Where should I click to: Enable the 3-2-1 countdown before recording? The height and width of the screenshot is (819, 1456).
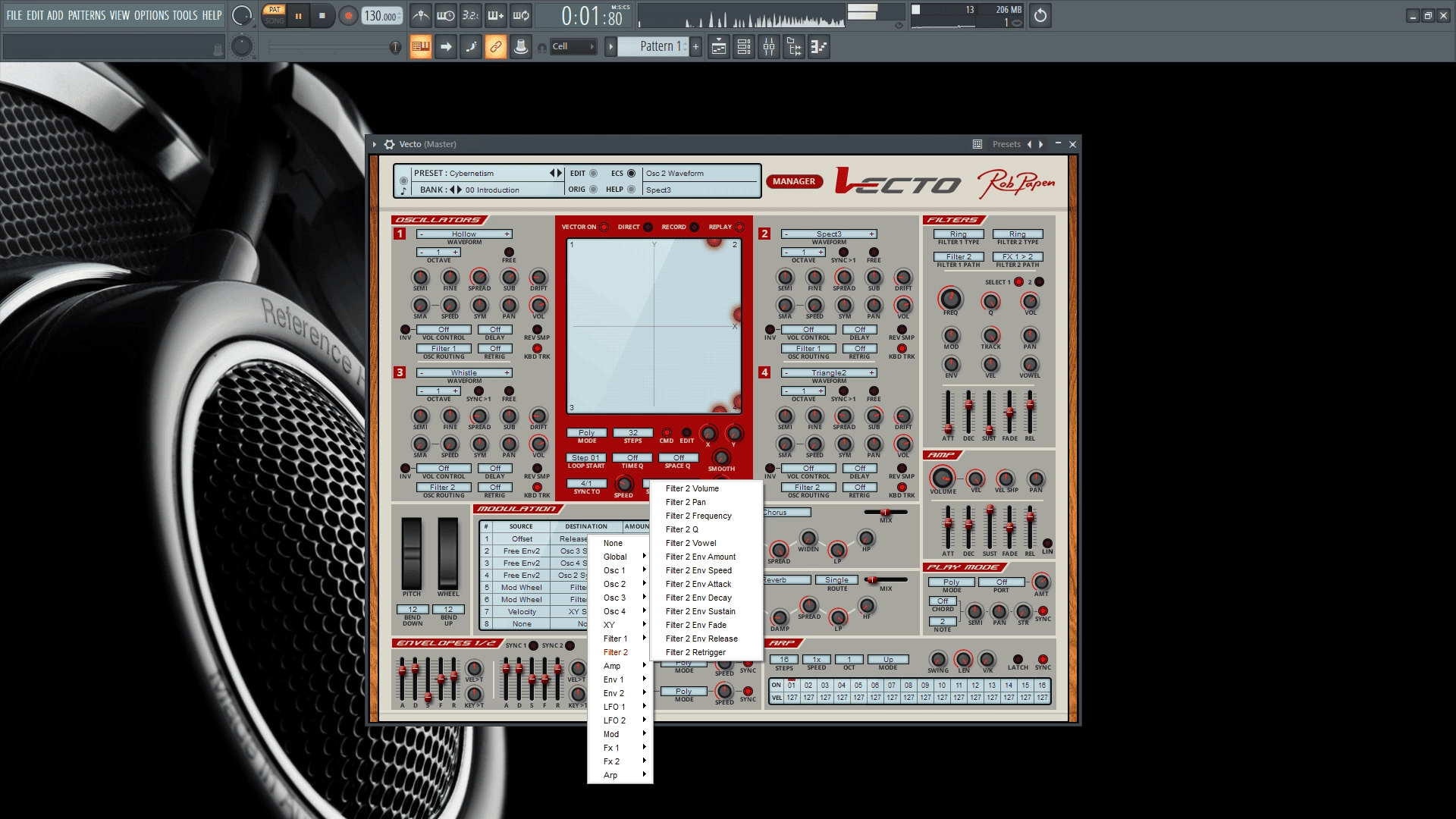471,15
